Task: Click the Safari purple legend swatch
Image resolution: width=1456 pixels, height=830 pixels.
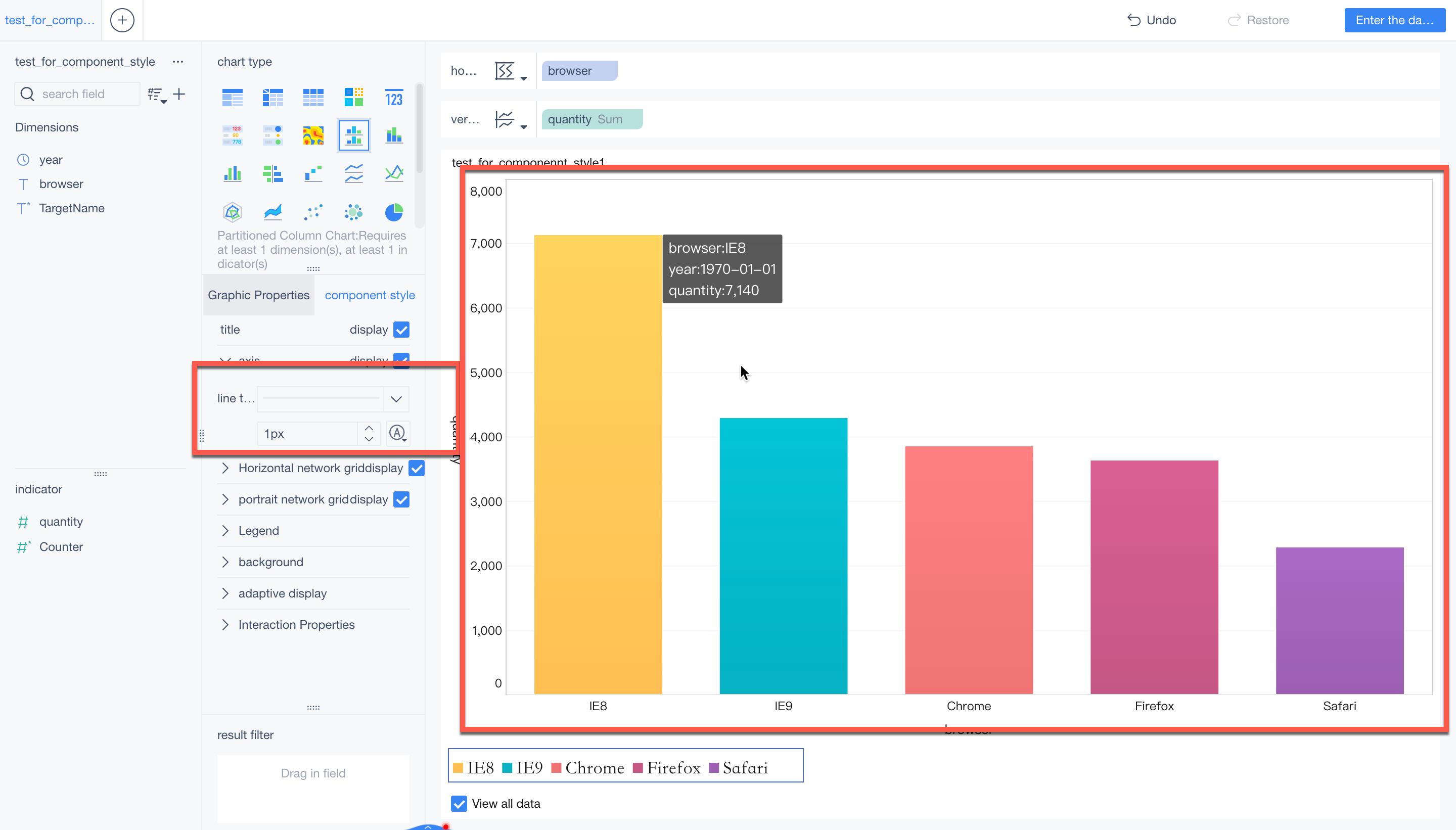Action: [714, 768]
